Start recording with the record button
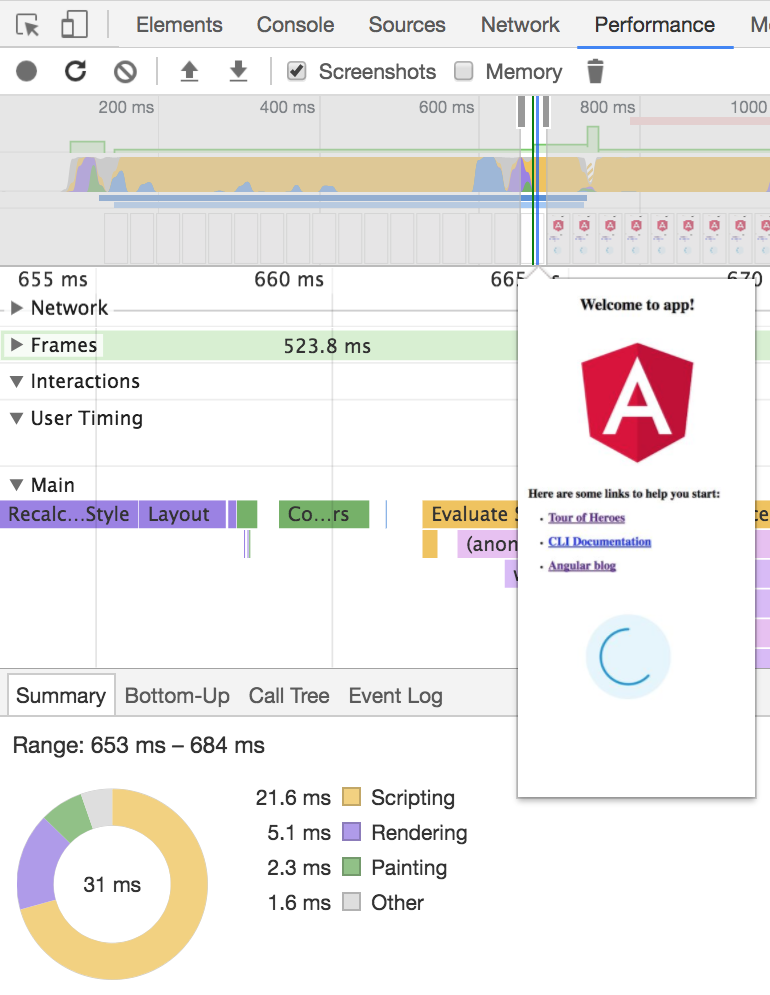The image size is (770, 995). 27,71
